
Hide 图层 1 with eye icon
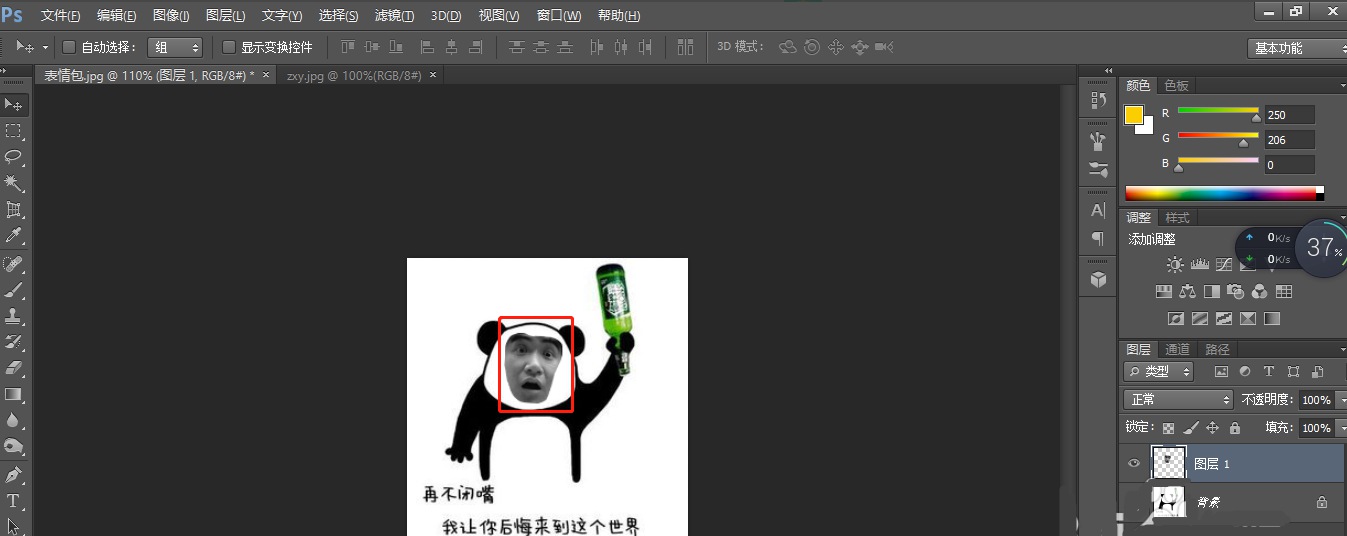1134,464
